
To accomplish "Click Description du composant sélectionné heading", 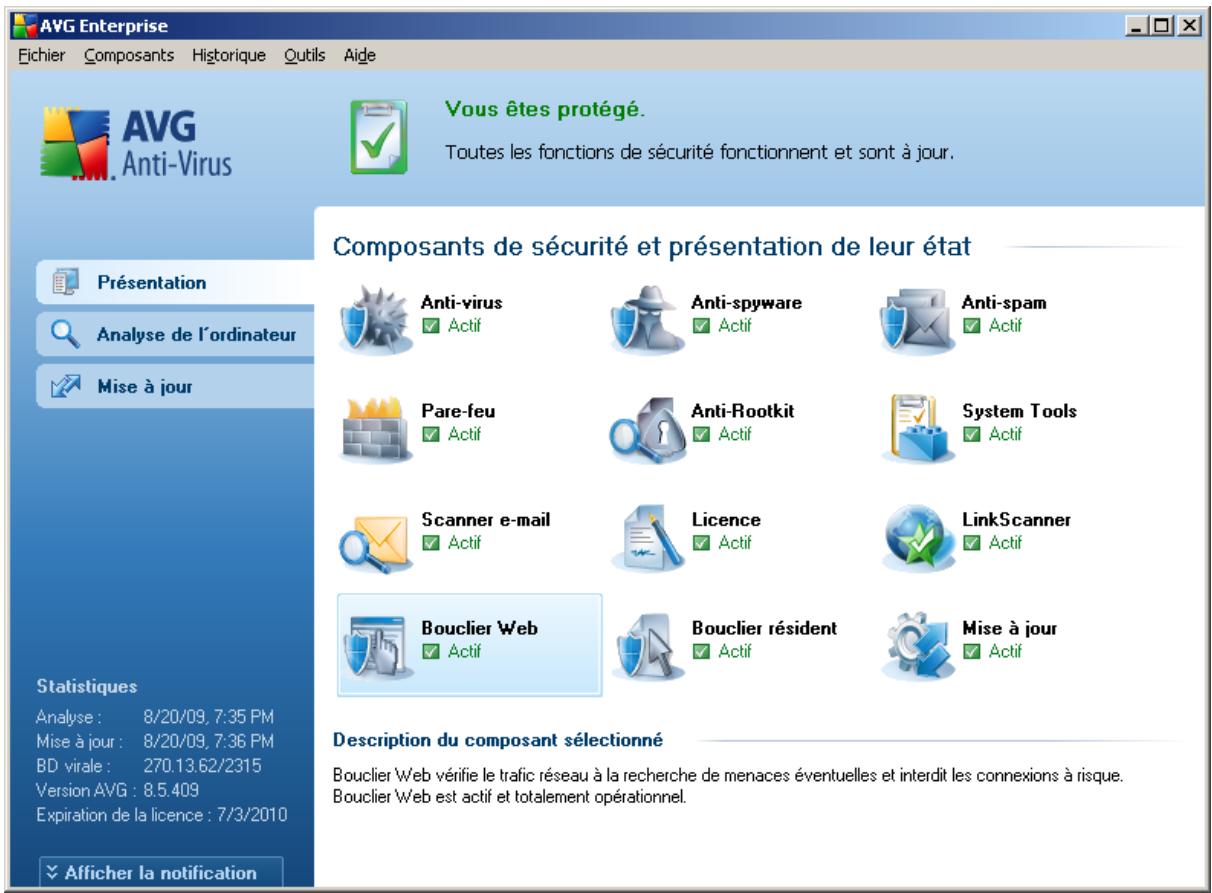I will [x=497, y=741].
